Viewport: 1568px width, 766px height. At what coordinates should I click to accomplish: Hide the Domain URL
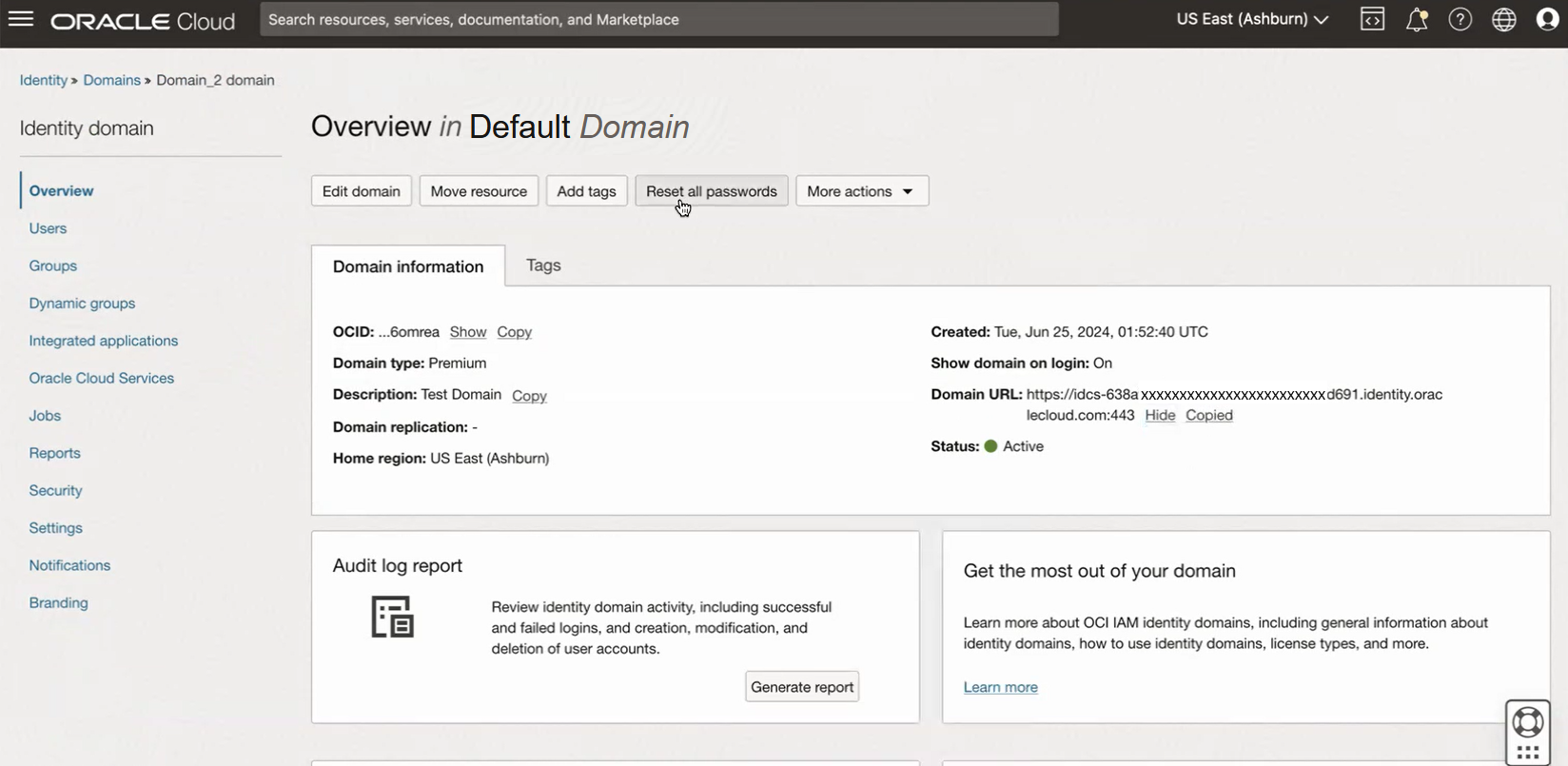pyautogui.click(x=1160, y=415)
